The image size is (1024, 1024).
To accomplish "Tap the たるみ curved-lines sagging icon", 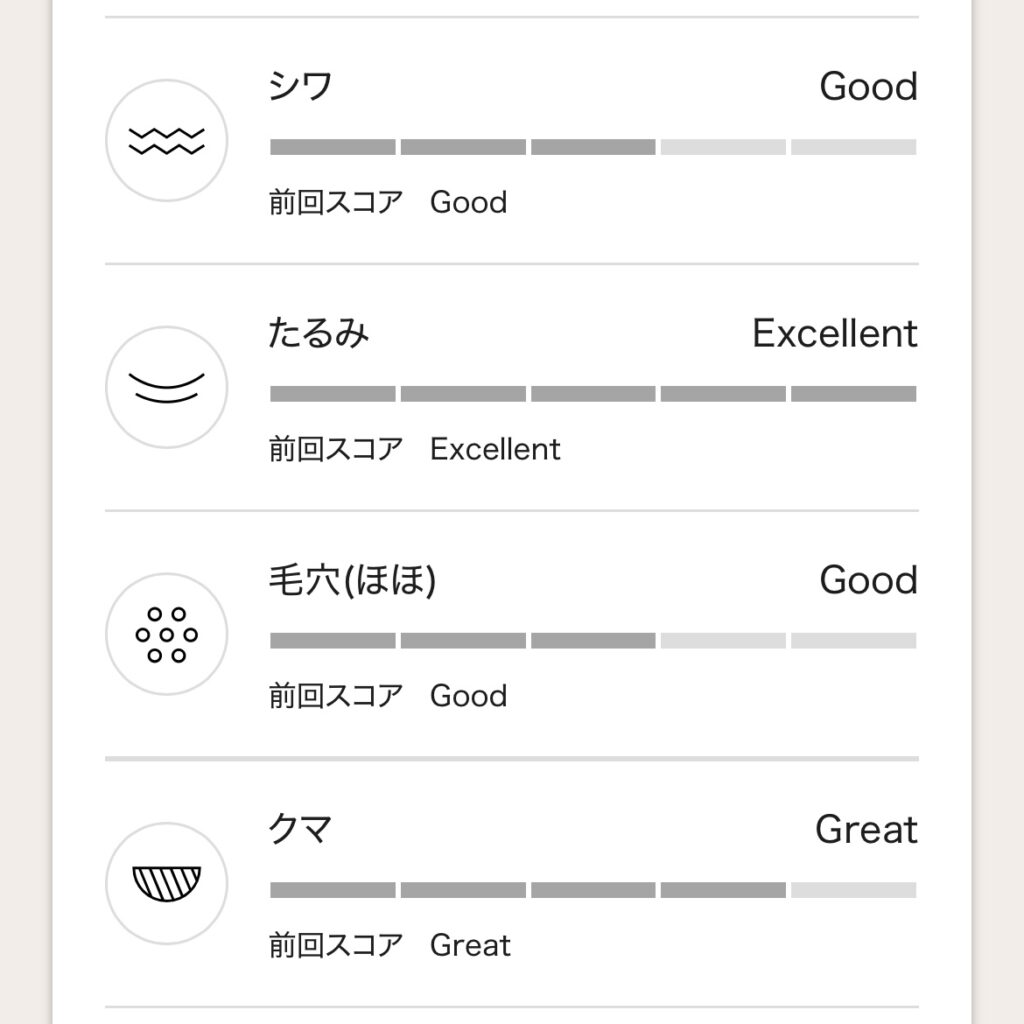I will (166, 387).
